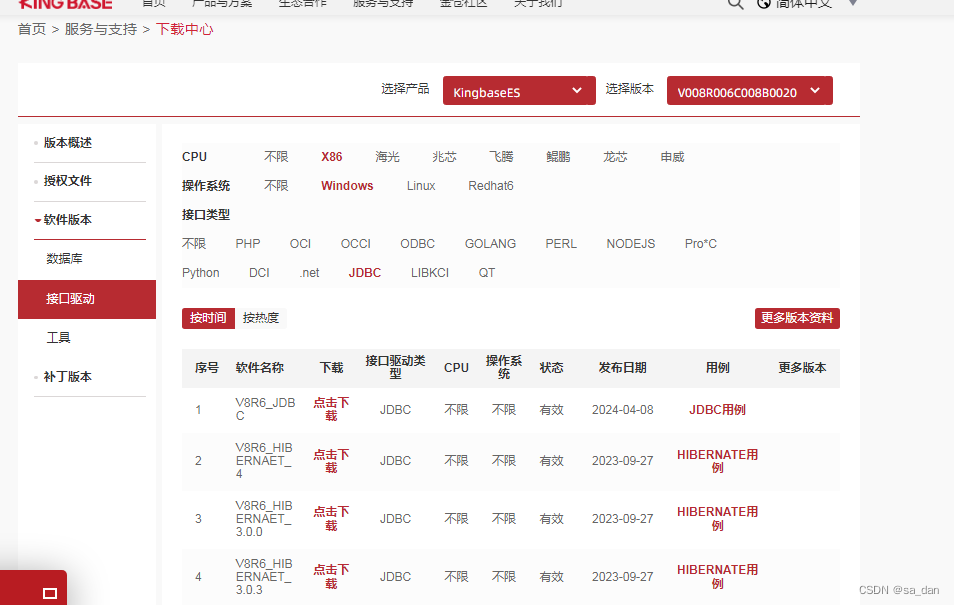
Task: Download V8R6_HIBERNAET_3.0.0 via 点击下载
Action: pos(332,519)
